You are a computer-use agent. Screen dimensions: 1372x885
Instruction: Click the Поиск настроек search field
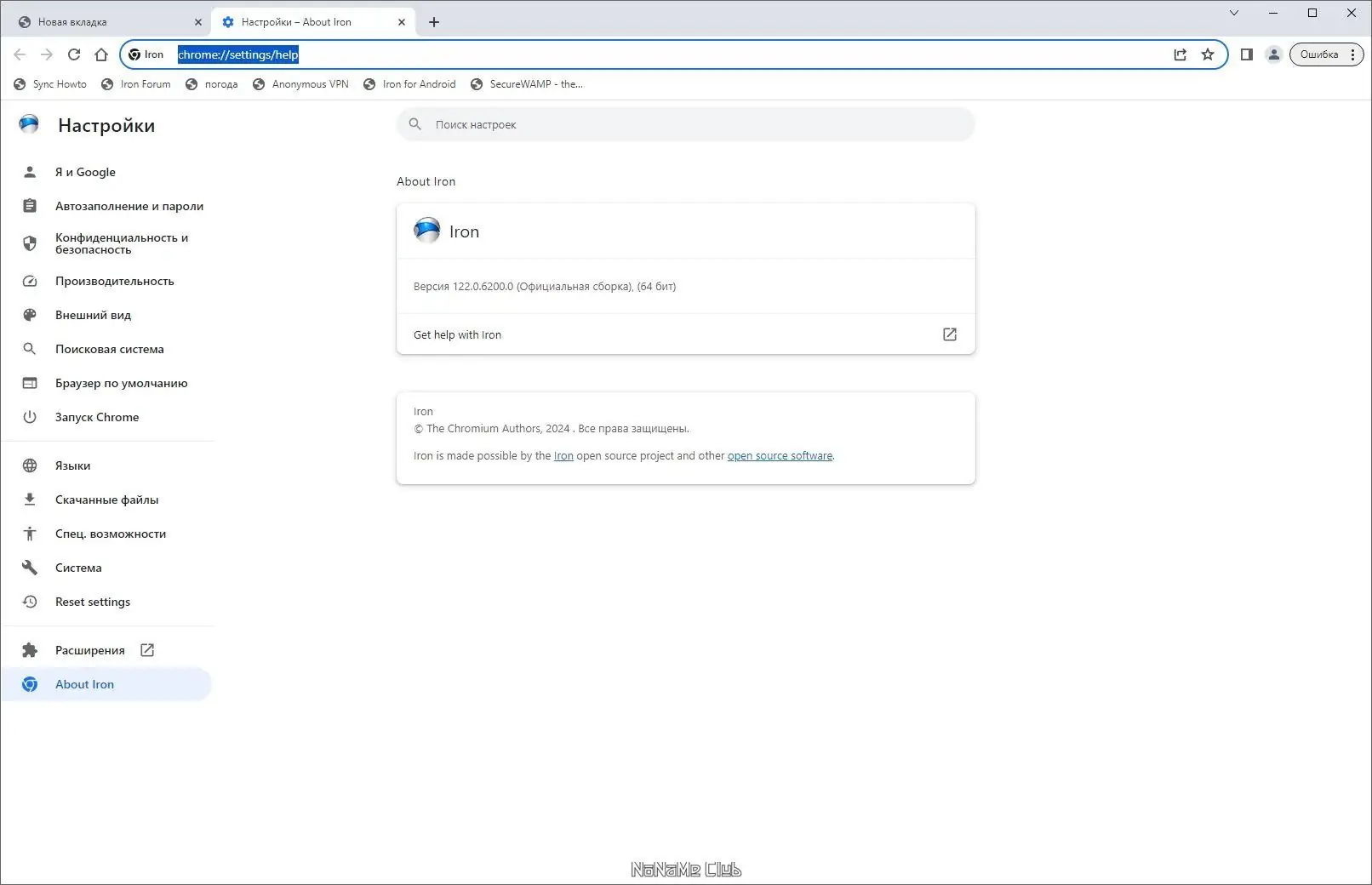point(685,124)
